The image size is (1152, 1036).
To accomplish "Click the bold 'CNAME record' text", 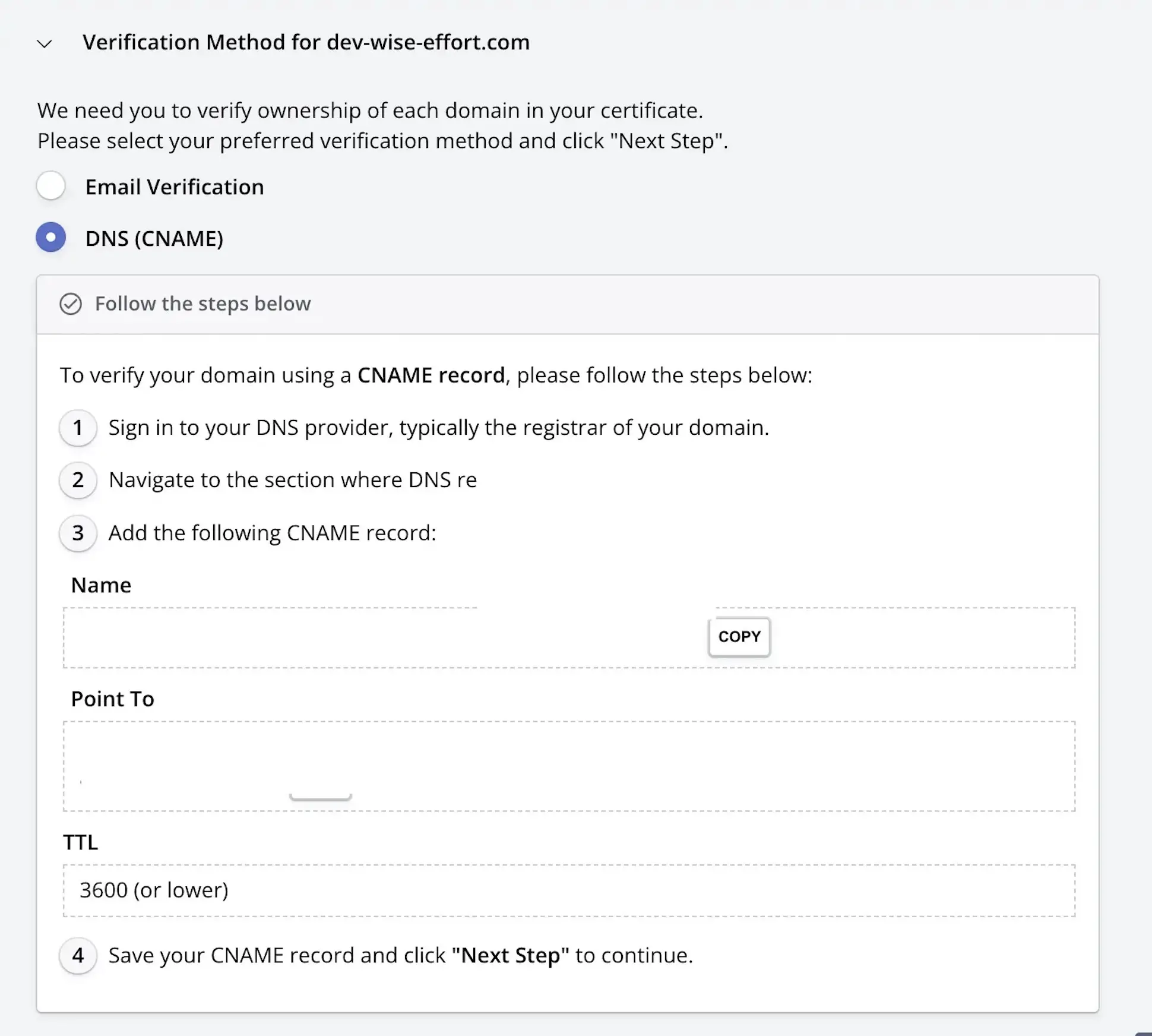I will pos(431,375).
